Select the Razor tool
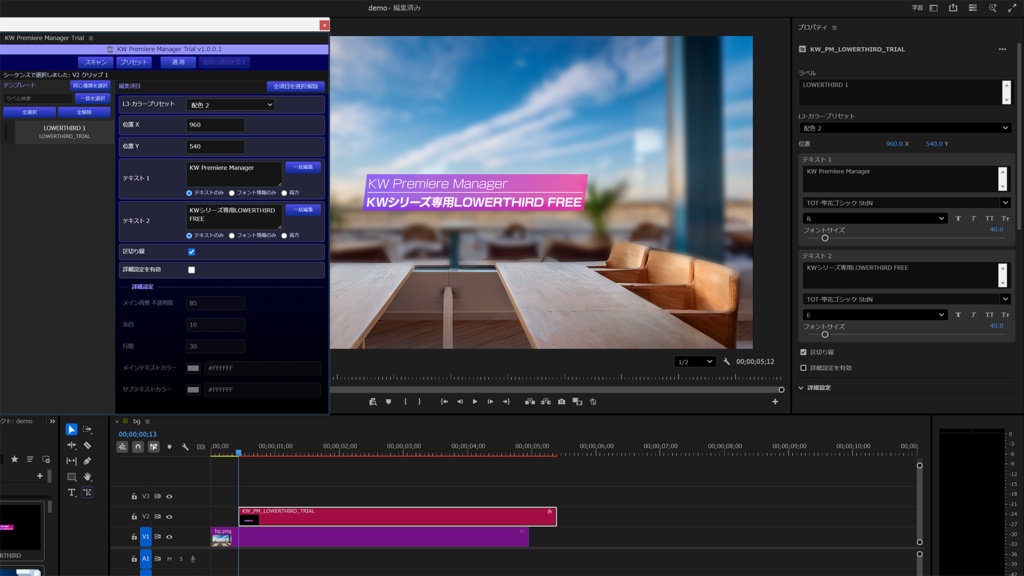1024x576 pixels. (87, 445)
